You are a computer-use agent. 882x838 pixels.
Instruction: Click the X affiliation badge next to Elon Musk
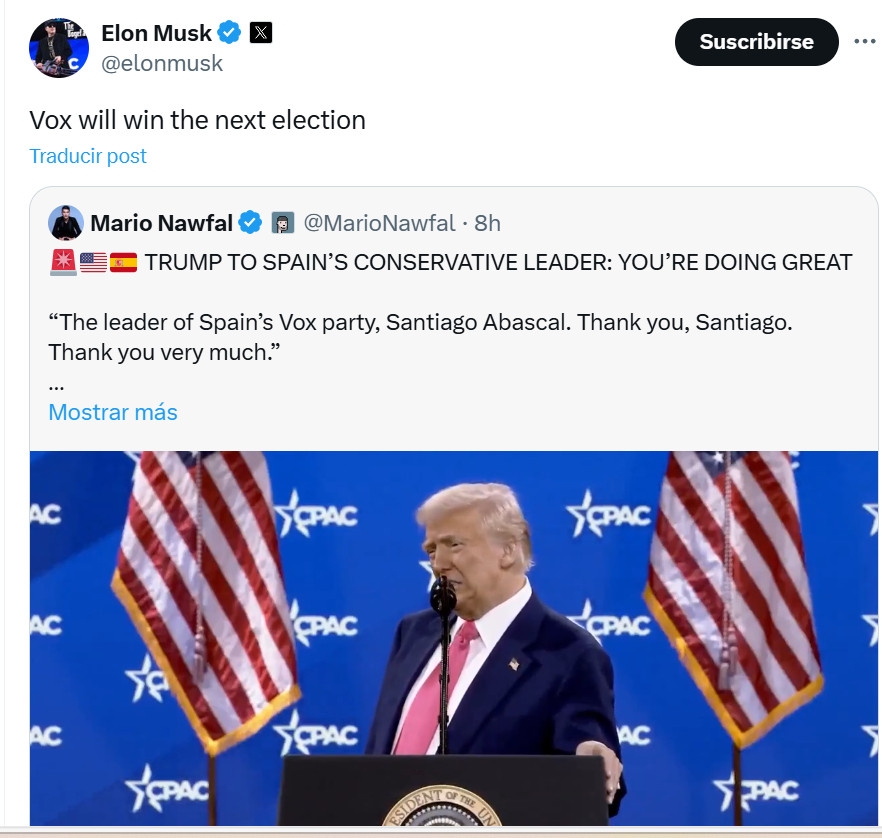pyautogui.click(x=260, y=33)
